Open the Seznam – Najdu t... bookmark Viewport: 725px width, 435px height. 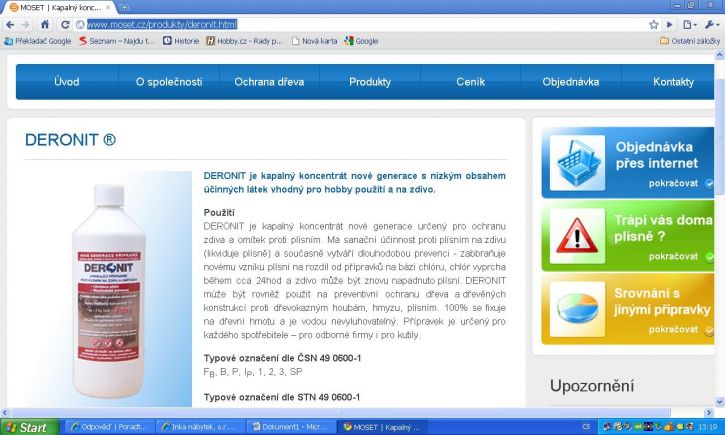click(117, 41)
